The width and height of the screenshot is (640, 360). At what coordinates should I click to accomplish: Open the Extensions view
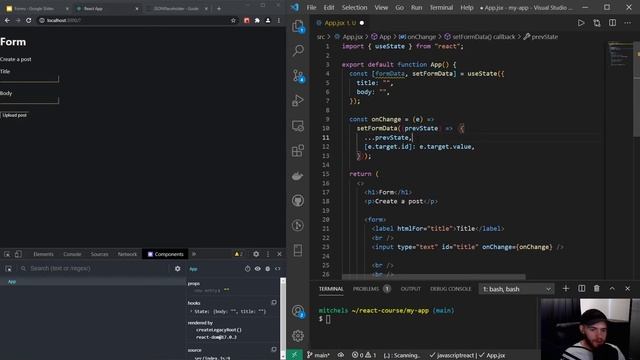tap(298, 151)
